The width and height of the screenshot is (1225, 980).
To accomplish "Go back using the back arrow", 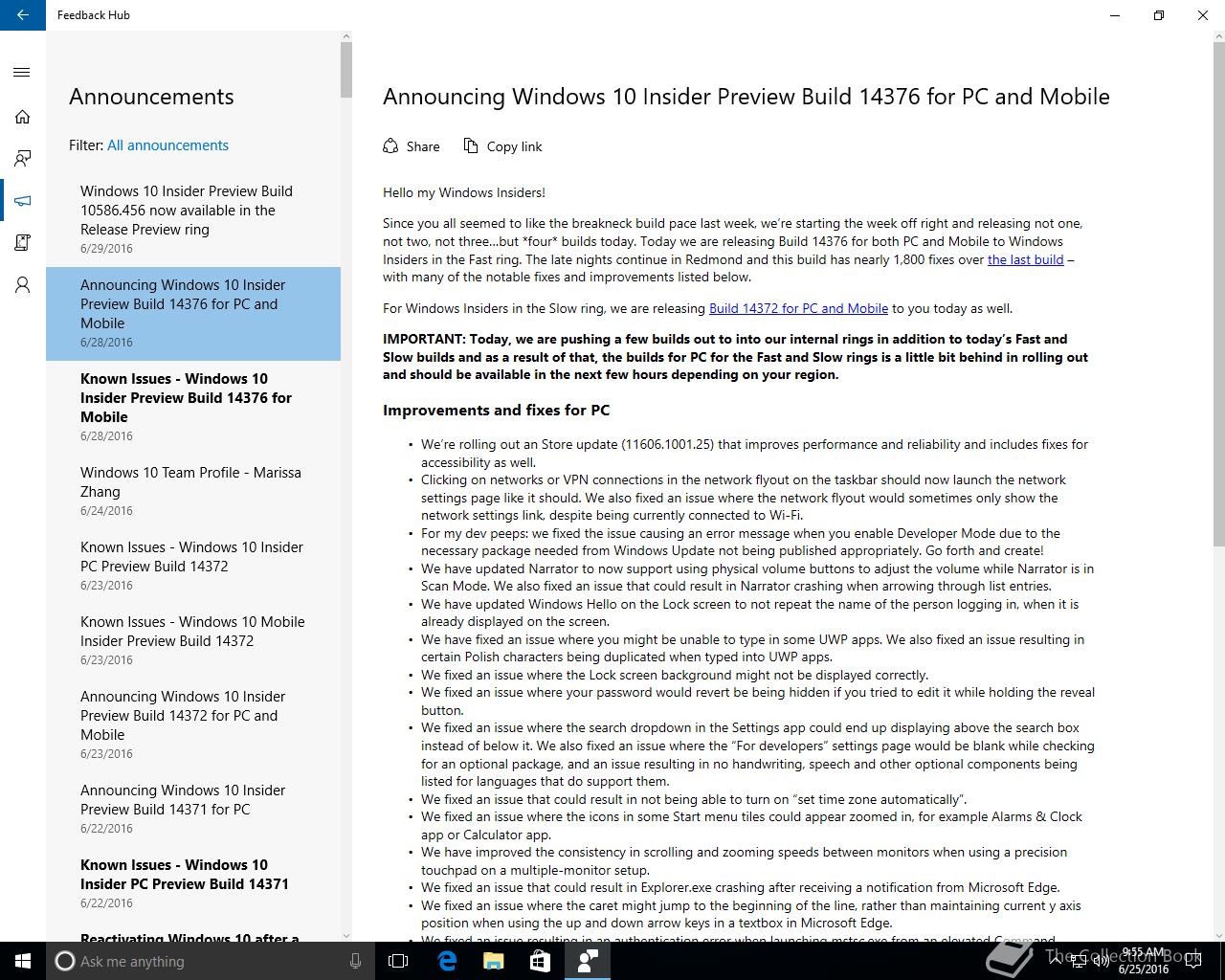I will coord(23,15).
